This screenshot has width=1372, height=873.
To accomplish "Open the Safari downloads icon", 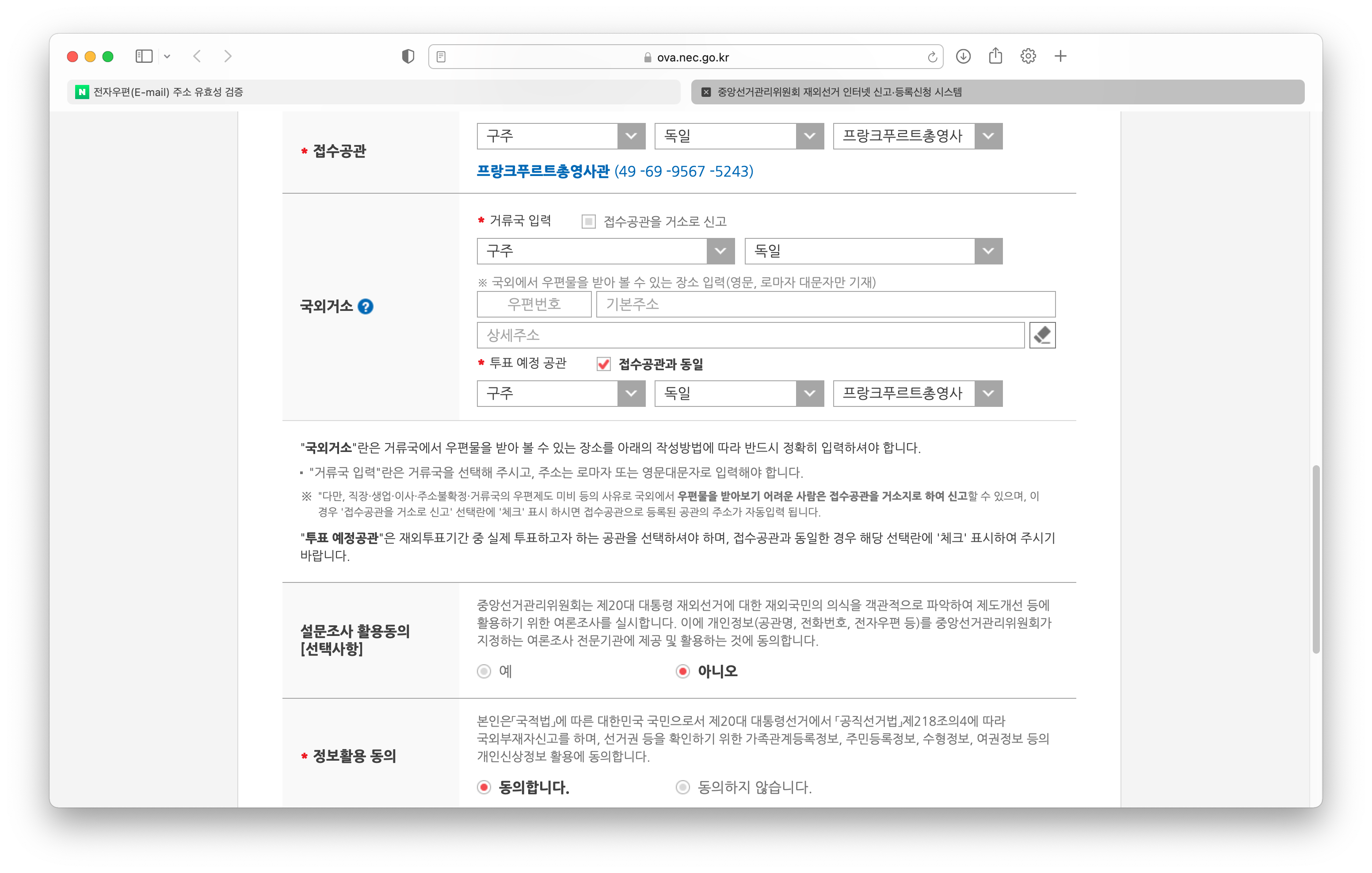I will (x=963, y=57).
